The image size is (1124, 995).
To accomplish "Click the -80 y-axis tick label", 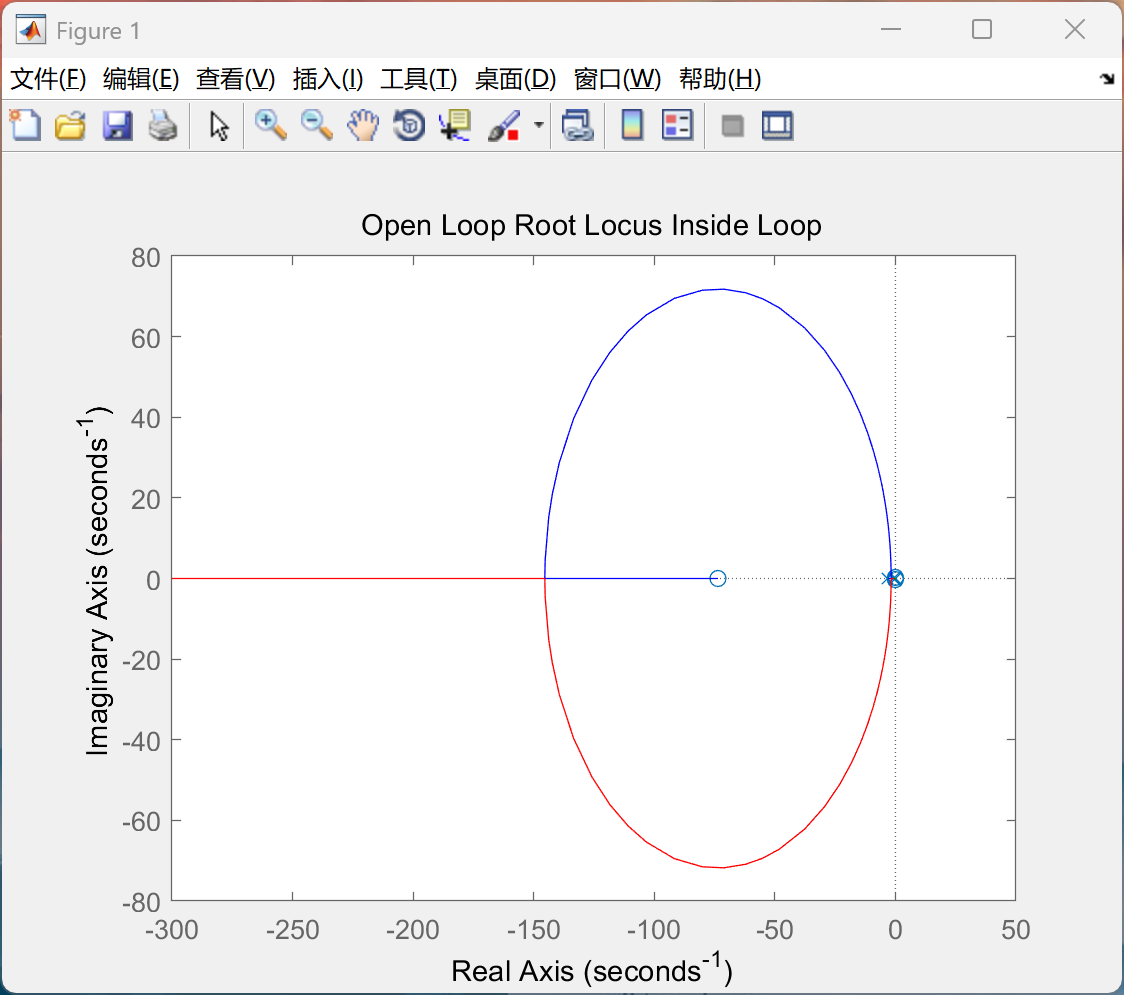I will click(x=141, y=903).
